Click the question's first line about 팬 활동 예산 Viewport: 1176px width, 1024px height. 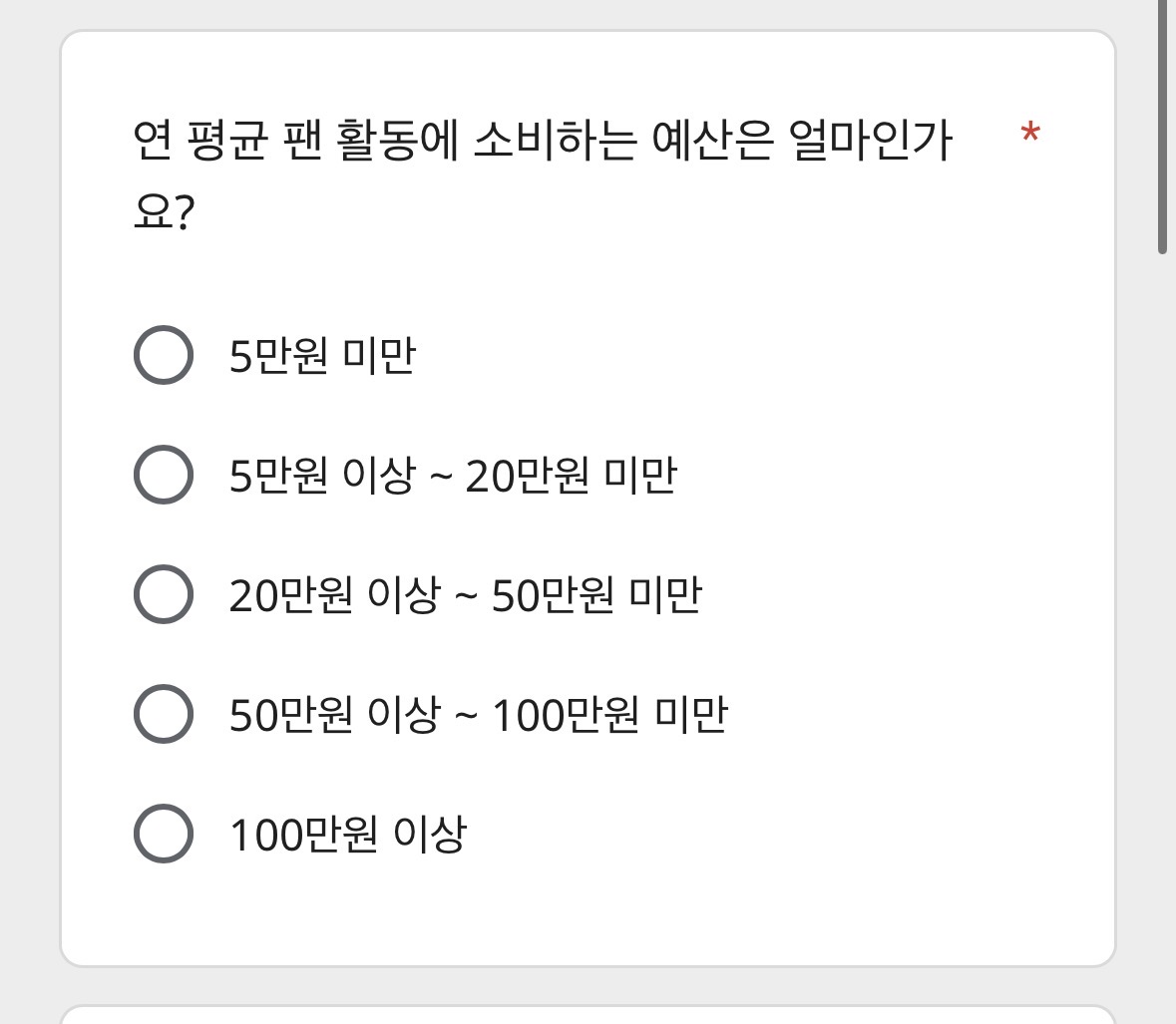[543, 141]
